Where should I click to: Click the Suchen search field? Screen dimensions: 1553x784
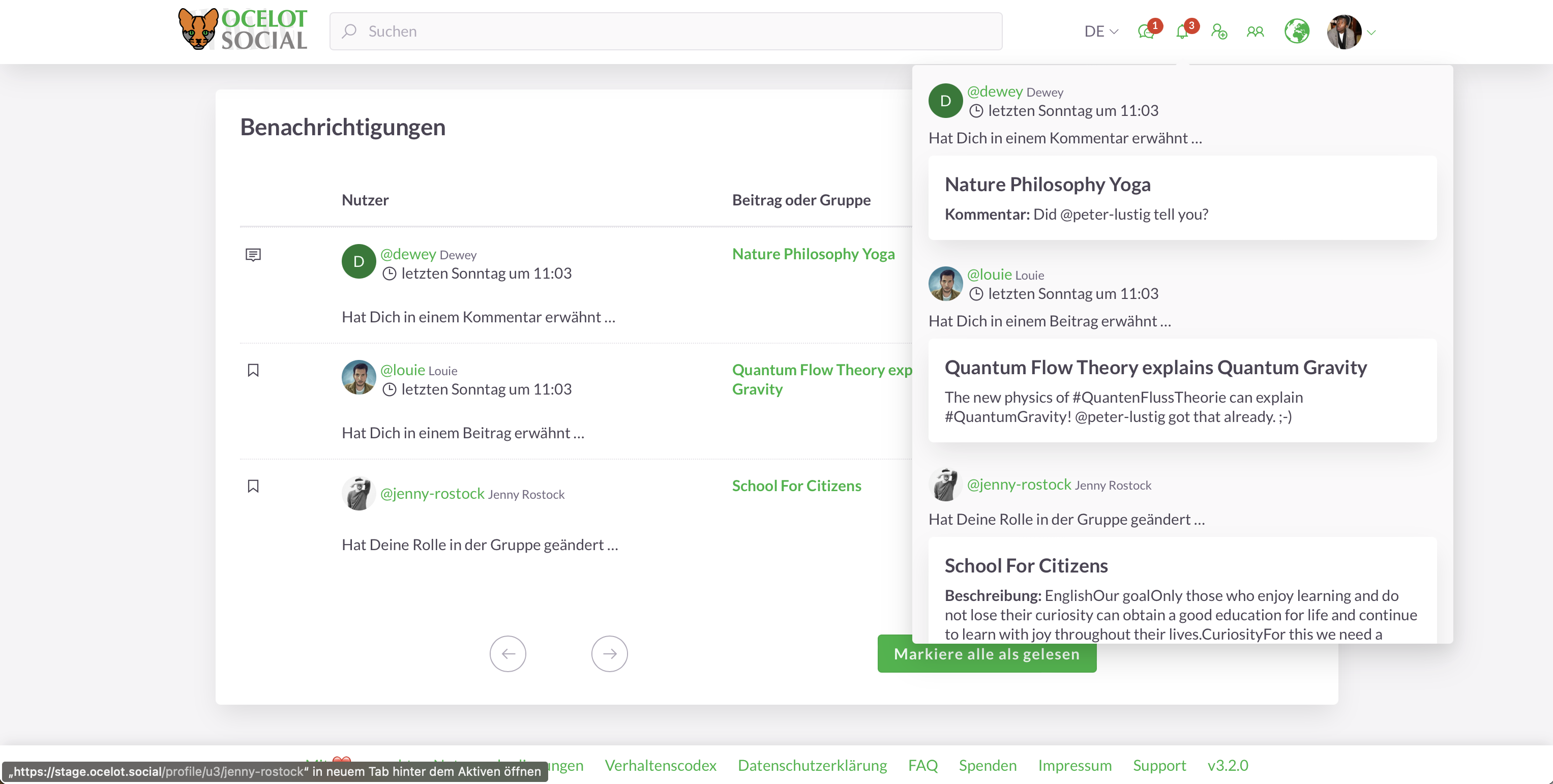click(666, 32)
